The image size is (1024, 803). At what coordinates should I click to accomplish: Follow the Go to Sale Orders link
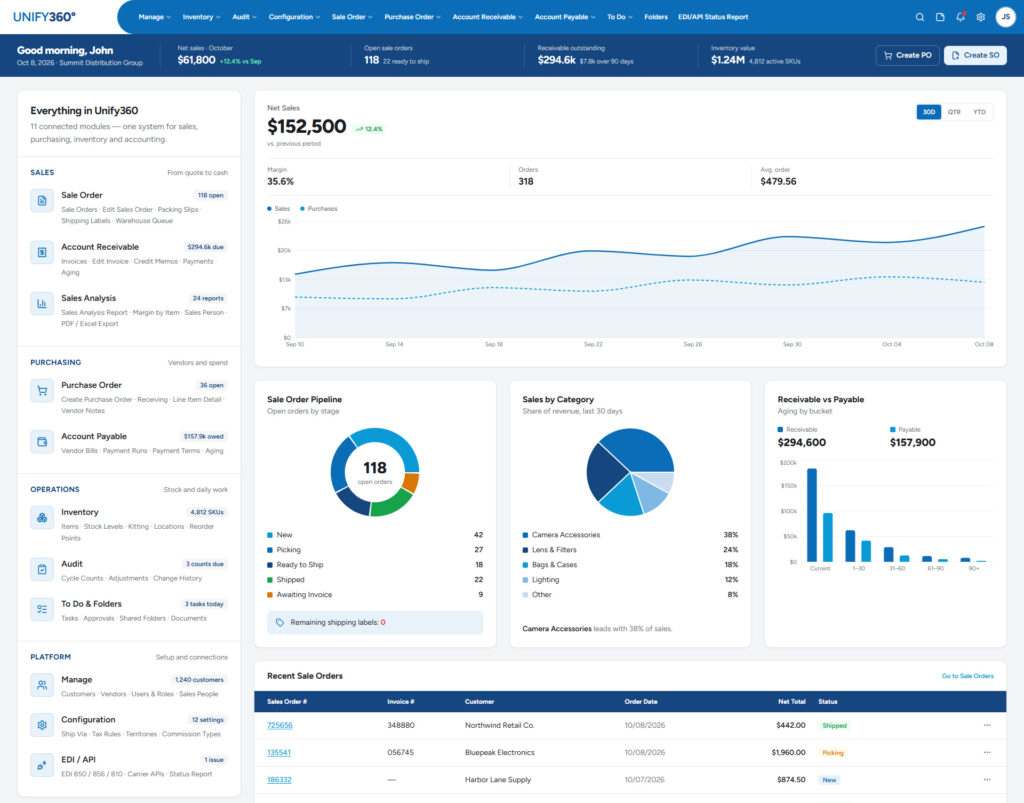pos(967,676)
